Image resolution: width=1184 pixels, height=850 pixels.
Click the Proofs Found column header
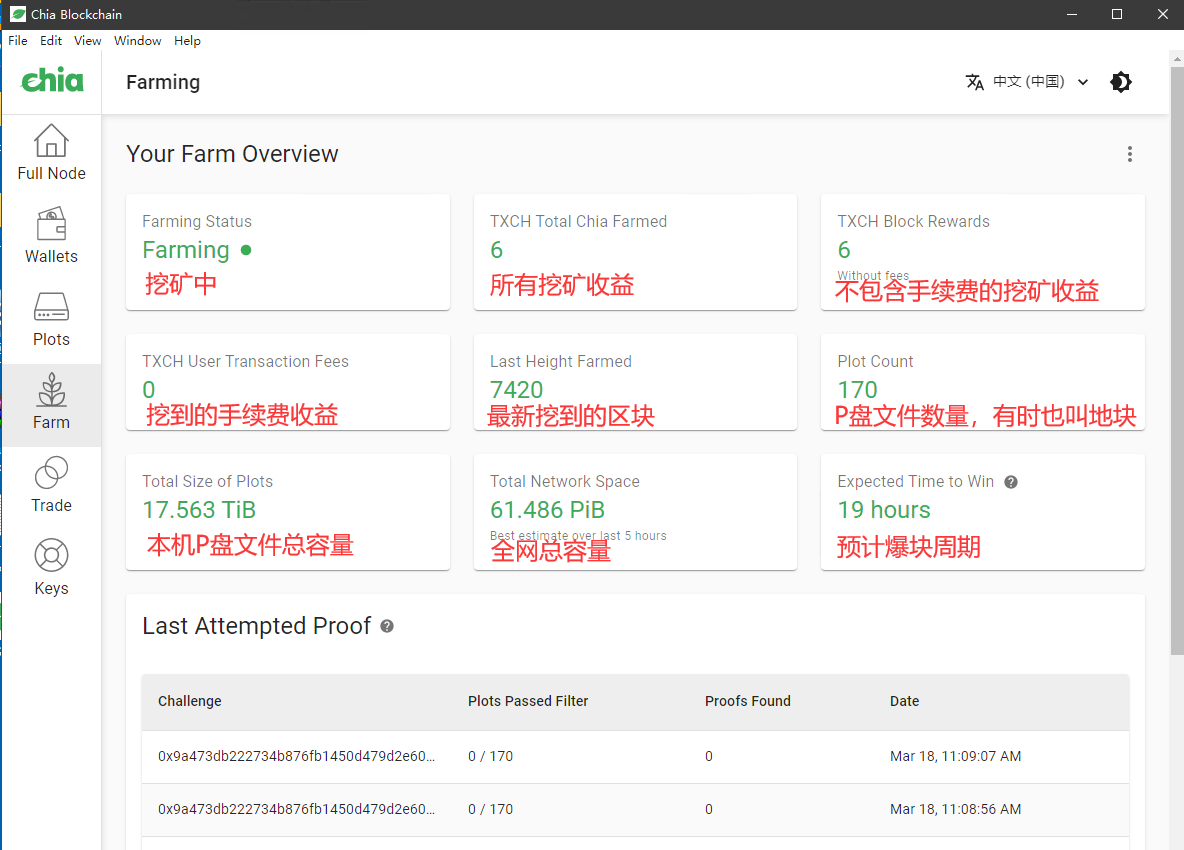(x=748, y=701)
